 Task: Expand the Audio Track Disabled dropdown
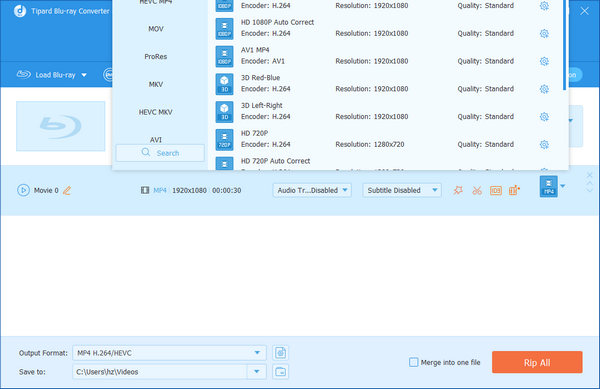(x=312, y=190)
